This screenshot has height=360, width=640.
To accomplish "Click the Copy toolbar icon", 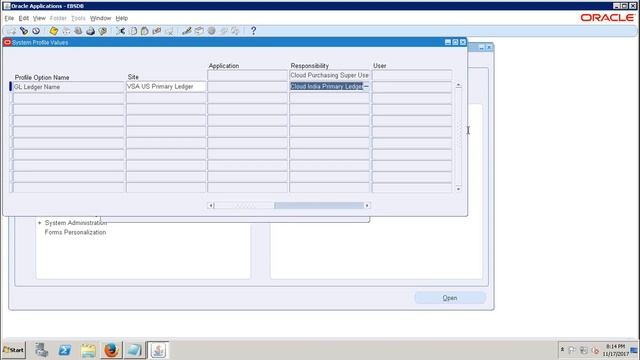I will tap(133, 31).
